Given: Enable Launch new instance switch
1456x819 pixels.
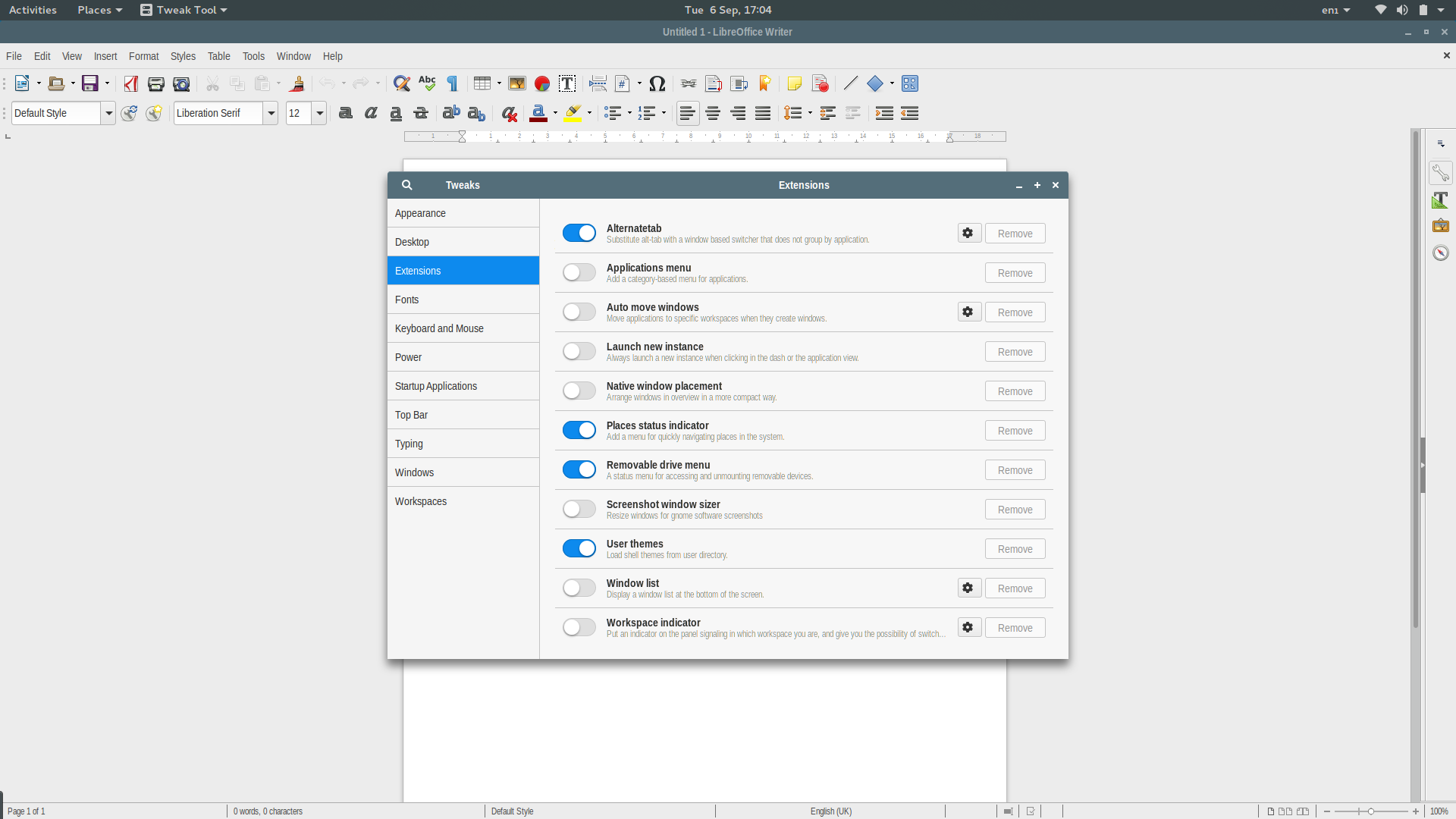Looking at the screenshot, I should 579,351.
